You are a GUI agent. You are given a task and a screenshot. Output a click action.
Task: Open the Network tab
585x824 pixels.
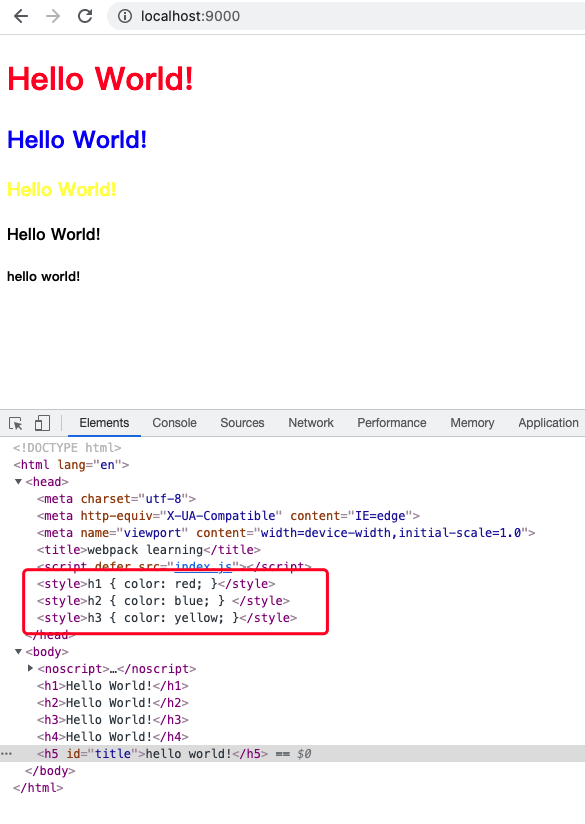pyautogui.click(x=311, y=423)
